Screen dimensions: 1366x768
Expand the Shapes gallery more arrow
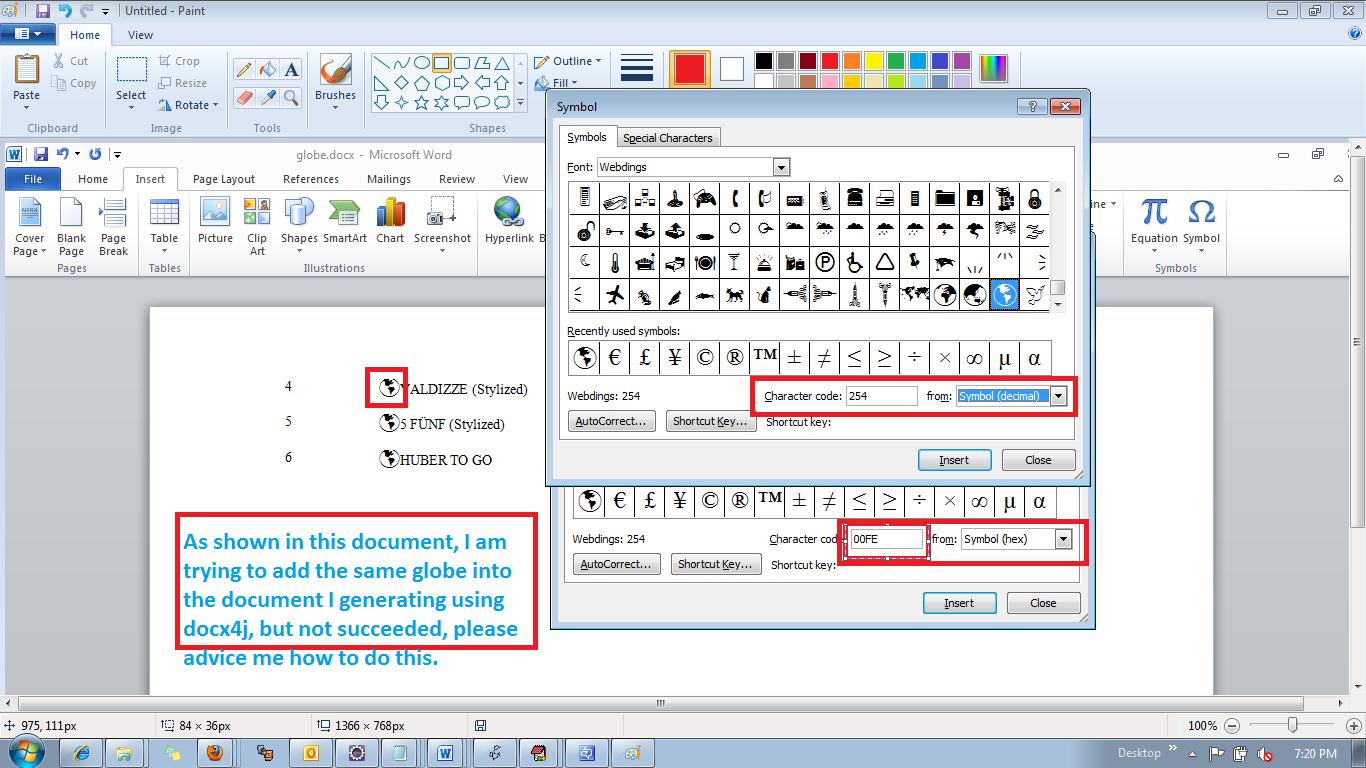click(520, 102)
